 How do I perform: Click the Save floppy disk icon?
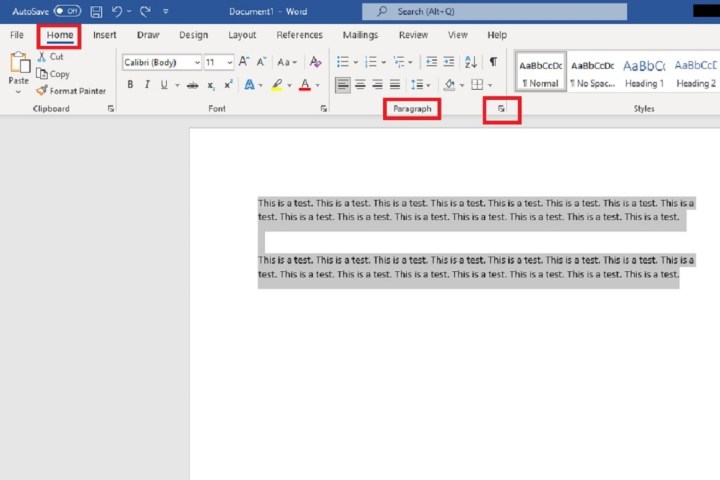[96, 11]
